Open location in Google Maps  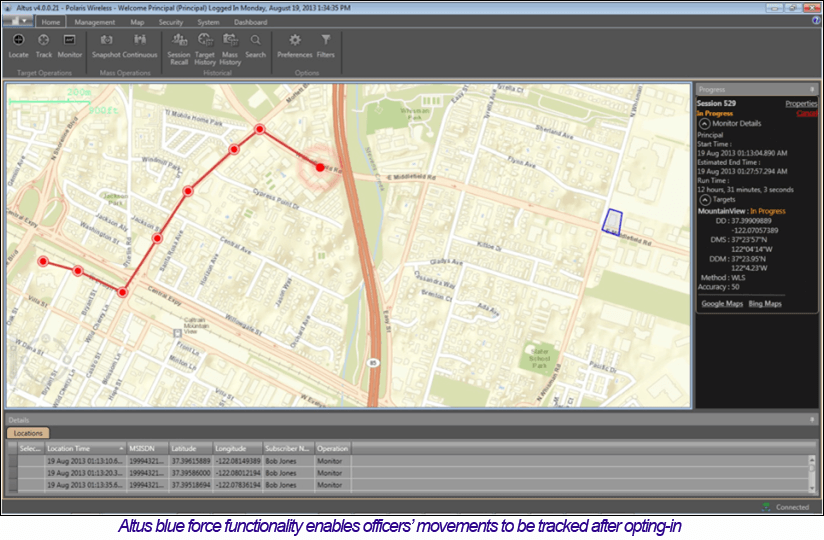722,304
